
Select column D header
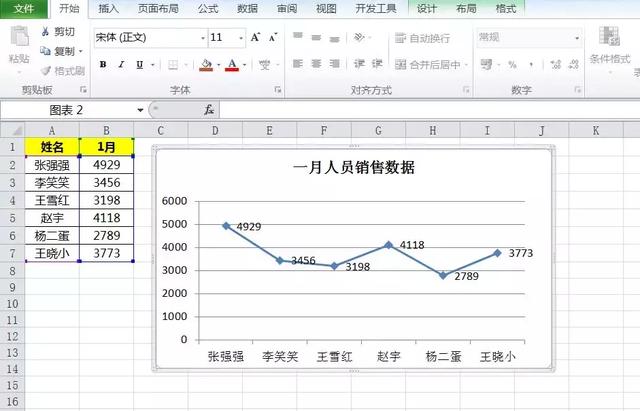215,130
